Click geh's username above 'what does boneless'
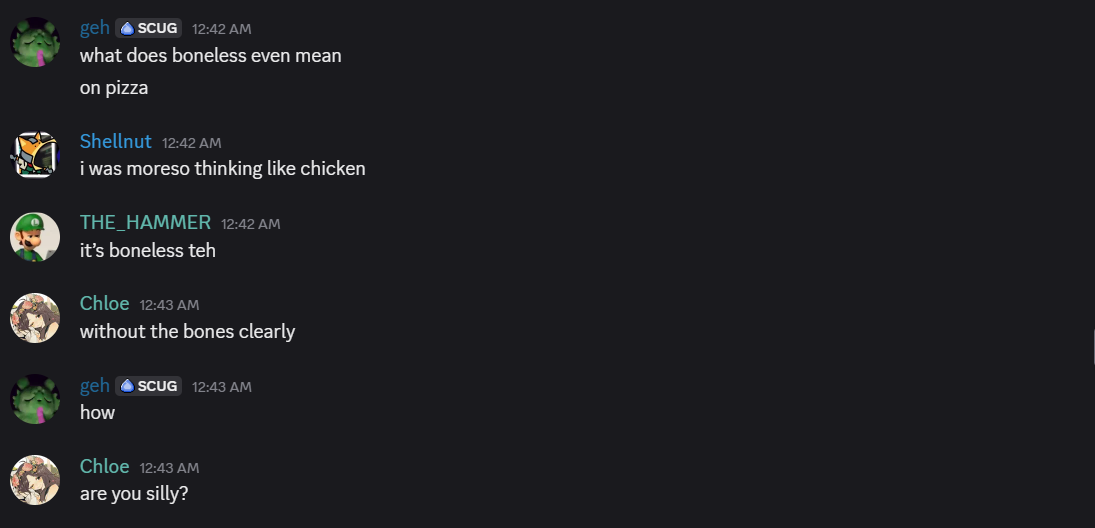Viewport: 1095px width, 528px height. point(94,28)
